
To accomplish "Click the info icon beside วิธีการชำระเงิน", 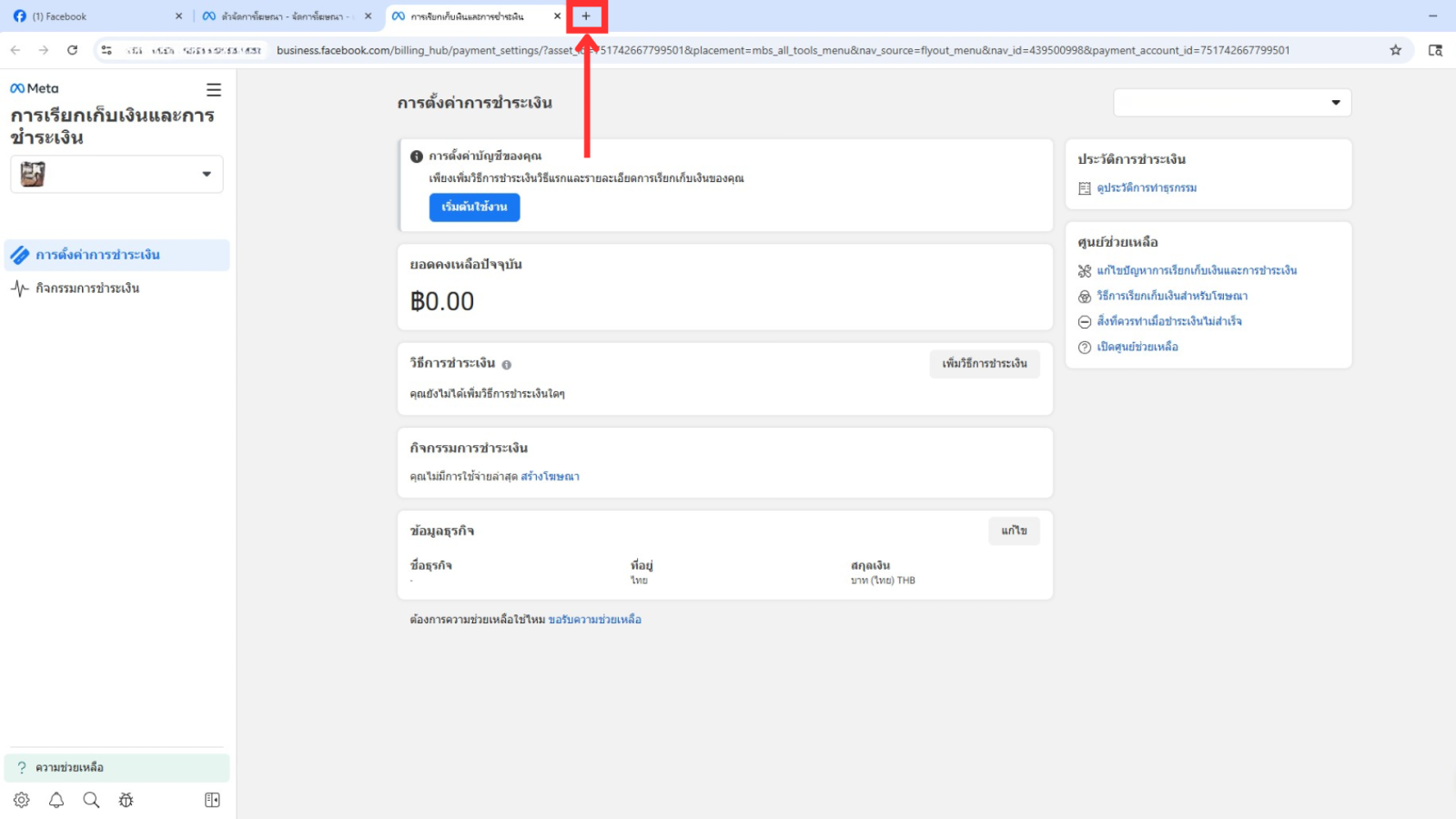I will 507,364.
